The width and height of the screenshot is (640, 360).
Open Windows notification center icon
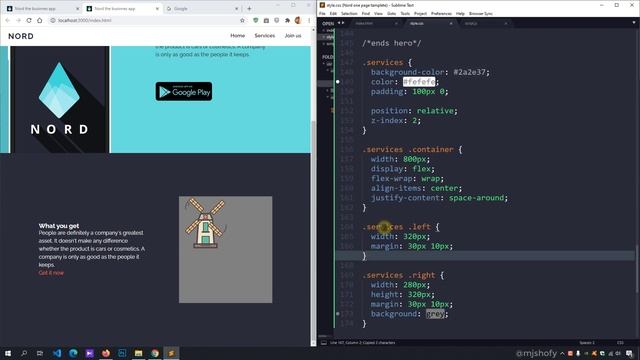click(629, 353)
